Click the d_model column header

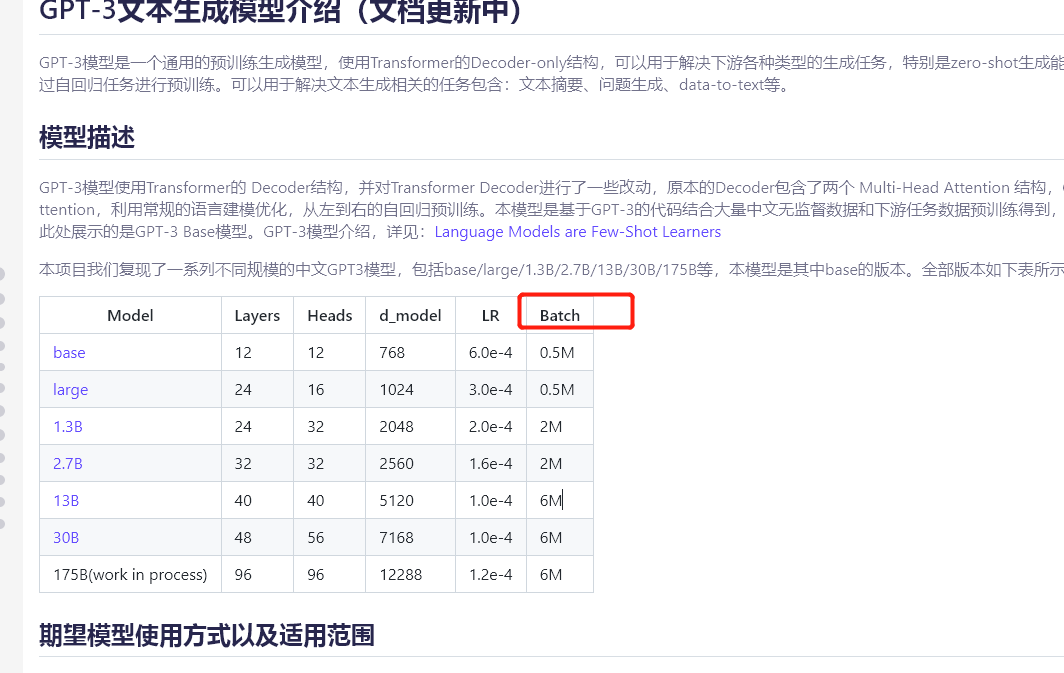coord(411,316)
